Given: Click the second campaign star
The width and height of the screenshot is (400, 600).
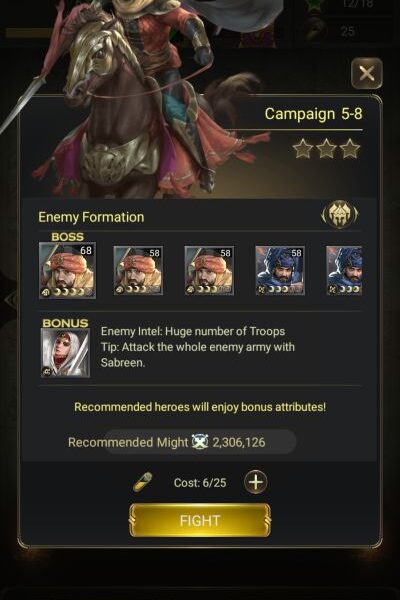Looking at the screenshot, I should point(326,149).
